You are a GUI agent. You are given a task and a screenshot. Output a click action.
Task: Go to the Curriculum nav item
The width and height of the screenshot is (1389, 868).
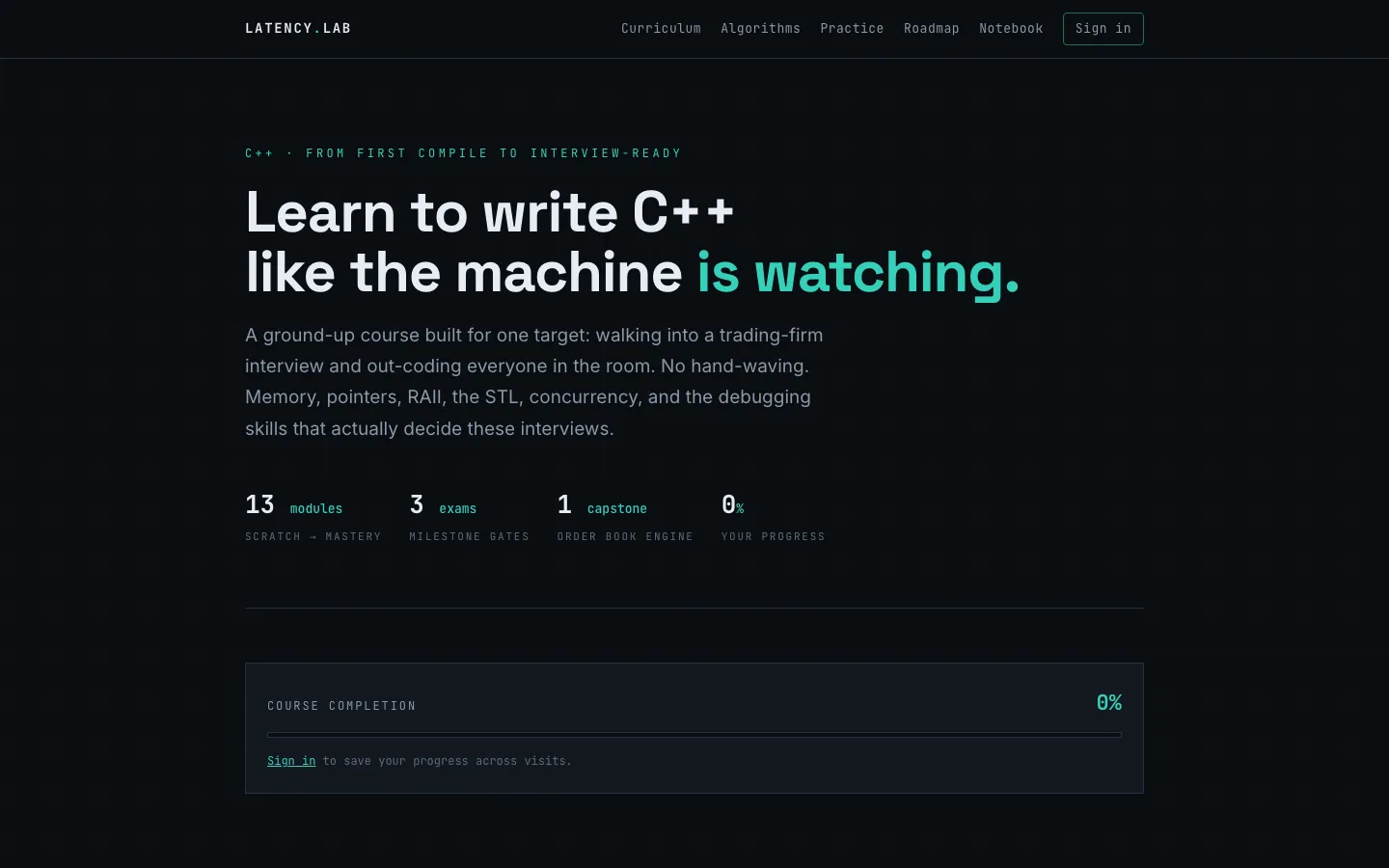(x=661, y=29)
